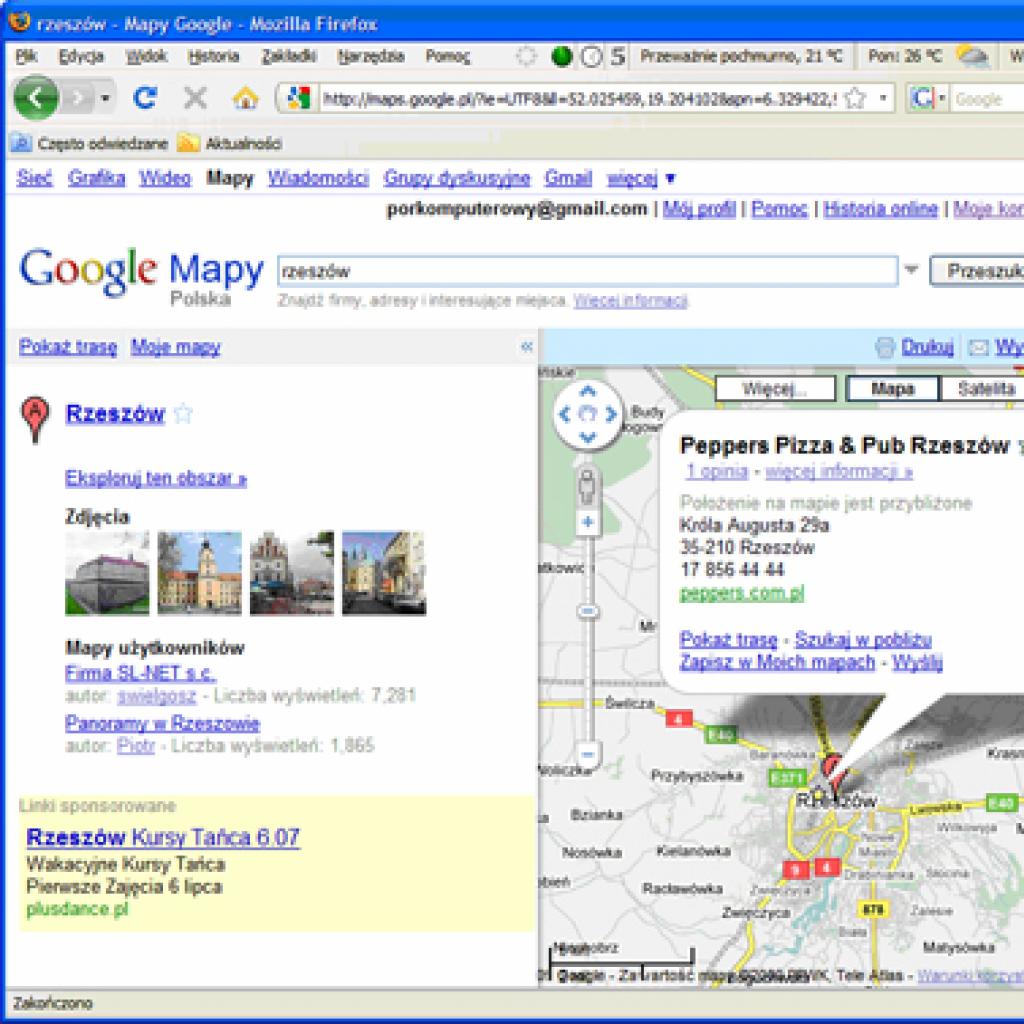The width and height of the screenshot is (1024, 1024).
Task: Click the Rzeszów result title link
Action: [115, 413]
